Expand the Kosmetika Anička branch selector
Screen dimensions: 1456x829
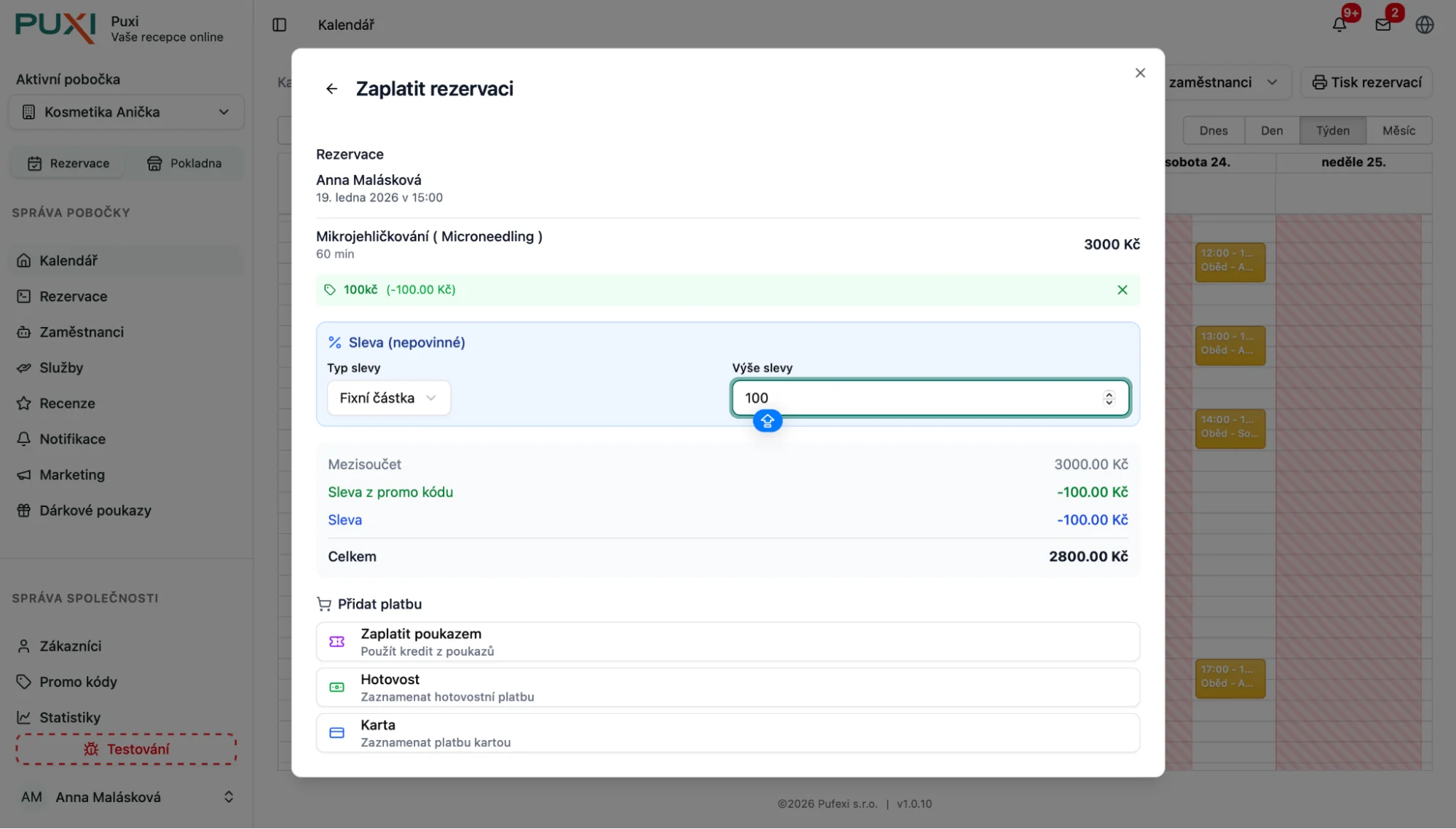[x=127, y=112]
